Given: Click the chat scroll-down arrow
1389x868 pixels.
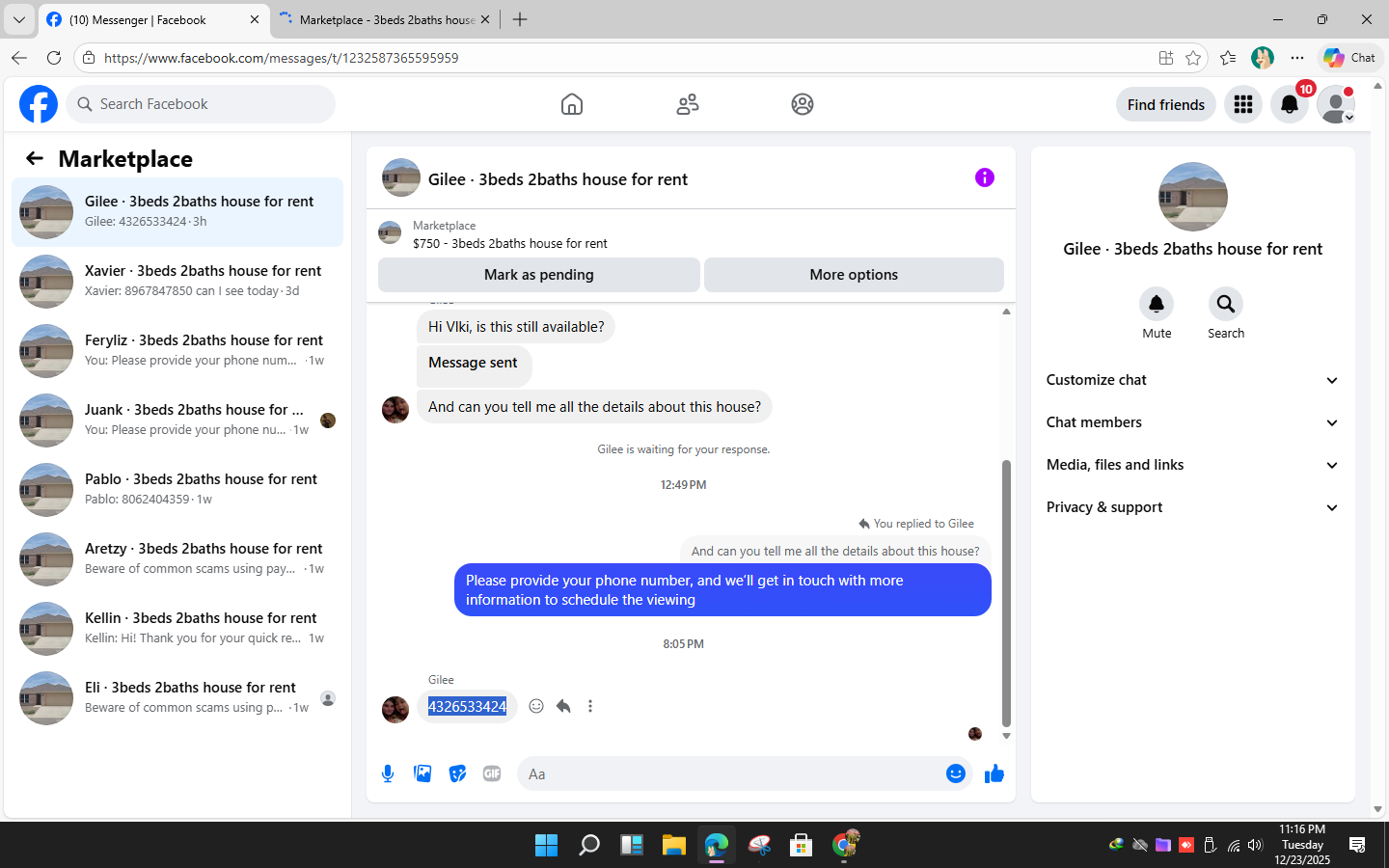Looking at the screenshot, I should [x=1006, y=736].
